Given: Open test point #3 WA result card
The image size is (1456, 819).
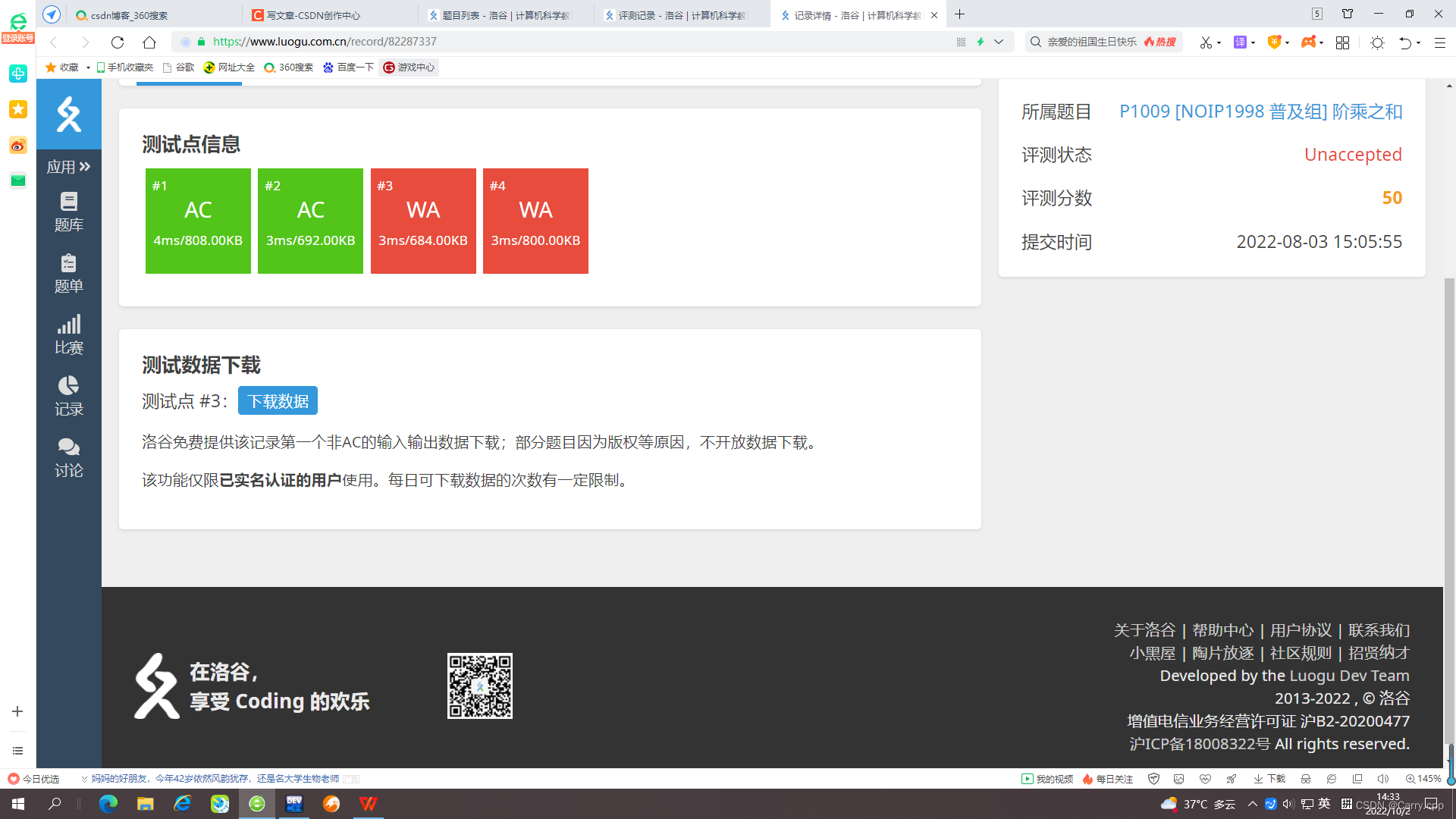Looking at the screenshot, I should pyautogui.click(x=422, y=220).
